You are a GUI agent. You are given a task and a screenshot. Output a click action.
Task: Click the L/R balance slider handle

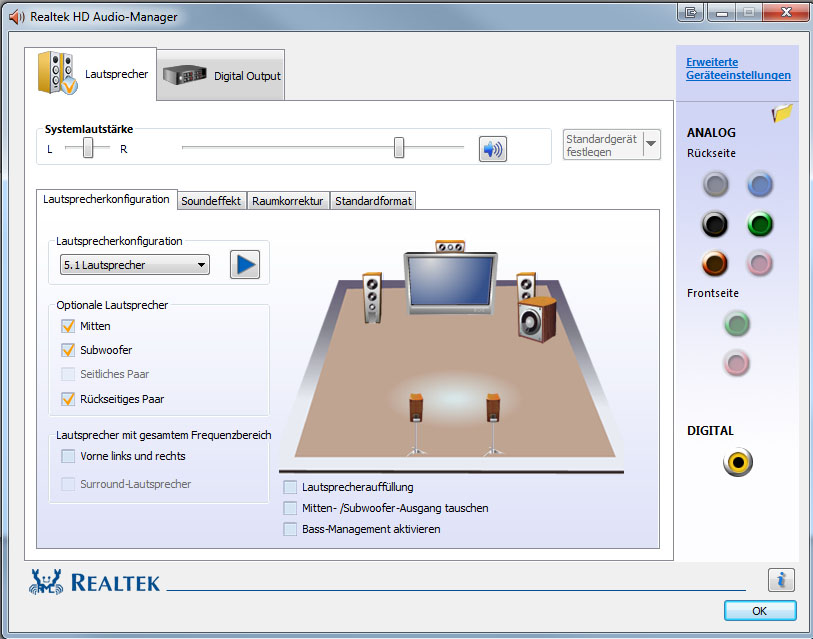pyautogui.click(x=88, y=148)
